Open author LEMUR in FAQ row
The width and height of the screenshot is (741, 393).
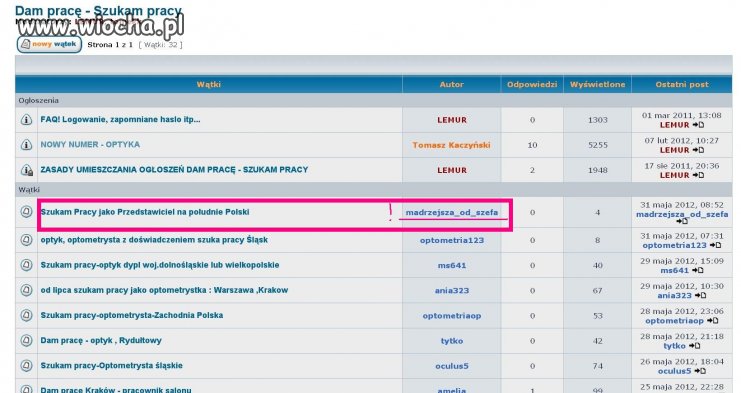tap(452, 120)
